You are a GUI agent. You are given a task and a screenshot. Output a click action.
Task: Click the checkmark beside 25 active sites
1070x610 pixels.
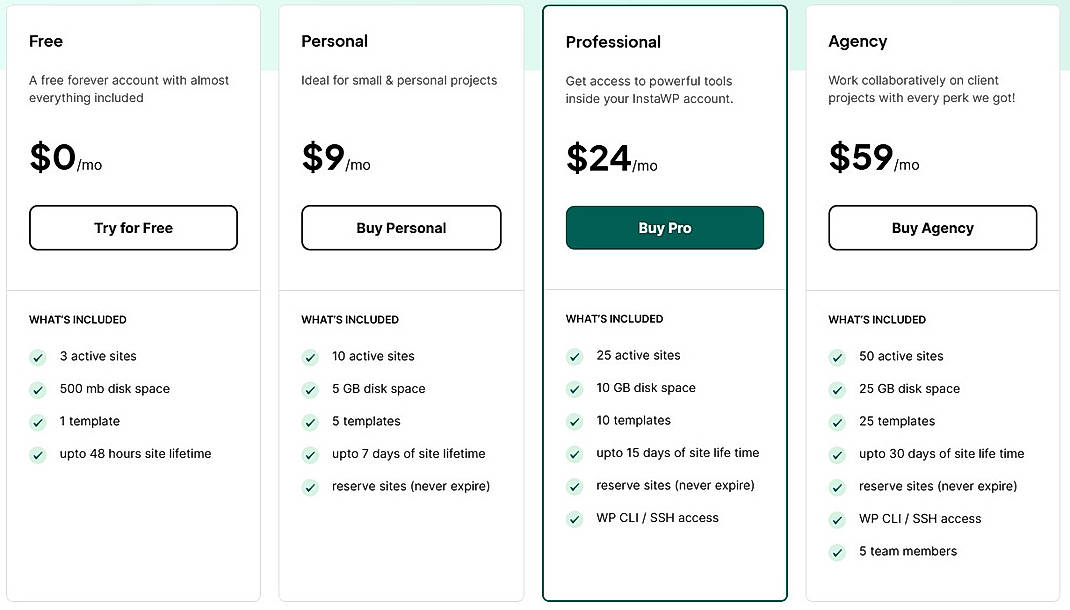click(x=574, y=355)
